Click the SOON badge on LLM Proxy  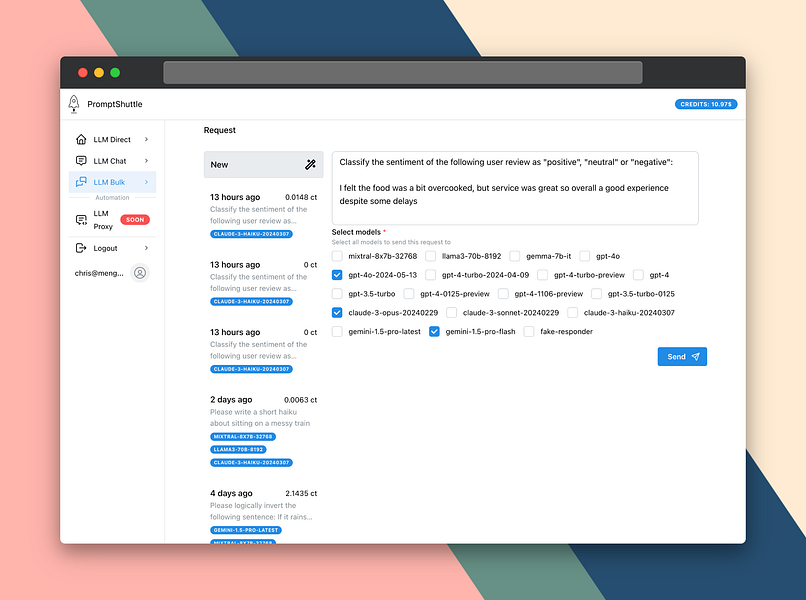(x=135, y=220)
